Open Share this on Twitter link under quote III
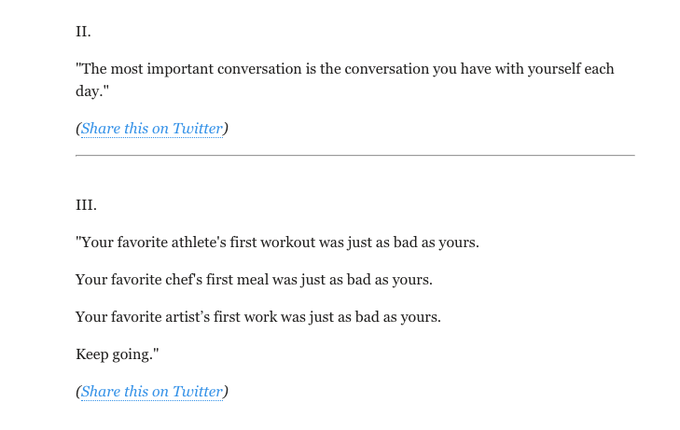This screenshot has height=430, width=680. [x=152, y=392]
